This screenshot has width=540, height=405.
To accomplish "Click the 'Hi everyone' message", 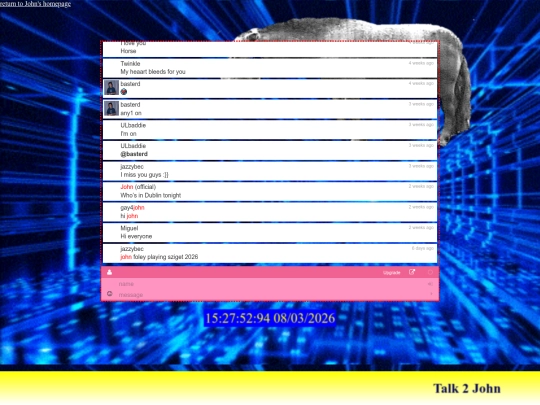I will click(x=136, y=236).
